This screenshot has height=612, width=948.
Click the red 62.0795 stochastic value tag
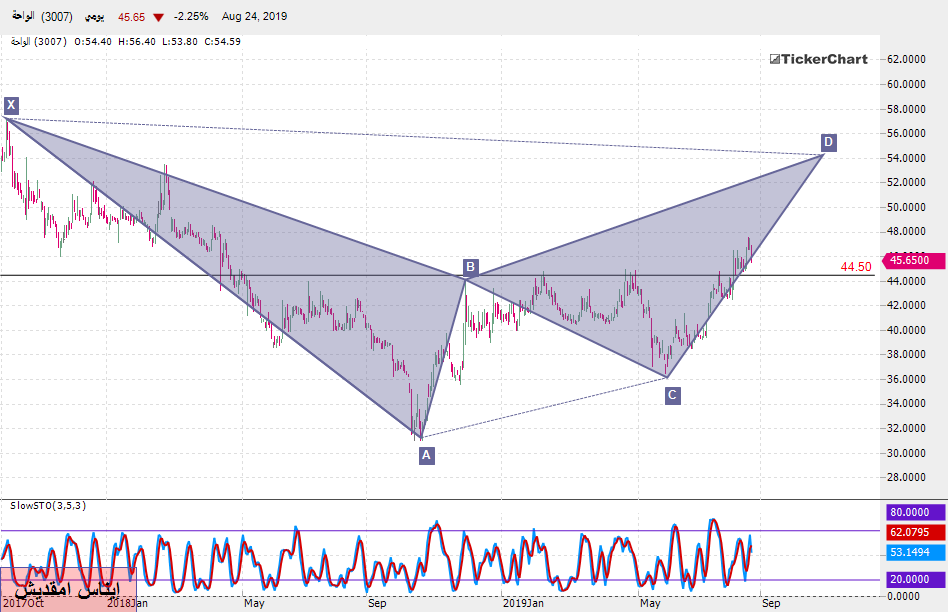click(x=915, y=533)
